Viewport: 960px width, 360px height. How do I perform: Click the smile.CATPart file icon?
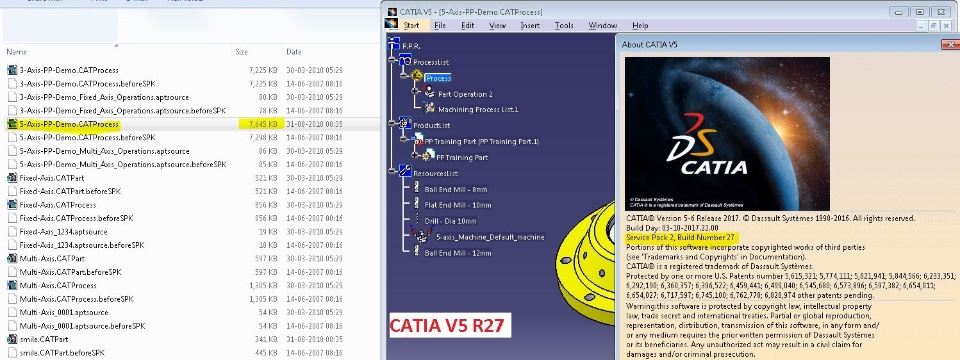click(12, 339)
